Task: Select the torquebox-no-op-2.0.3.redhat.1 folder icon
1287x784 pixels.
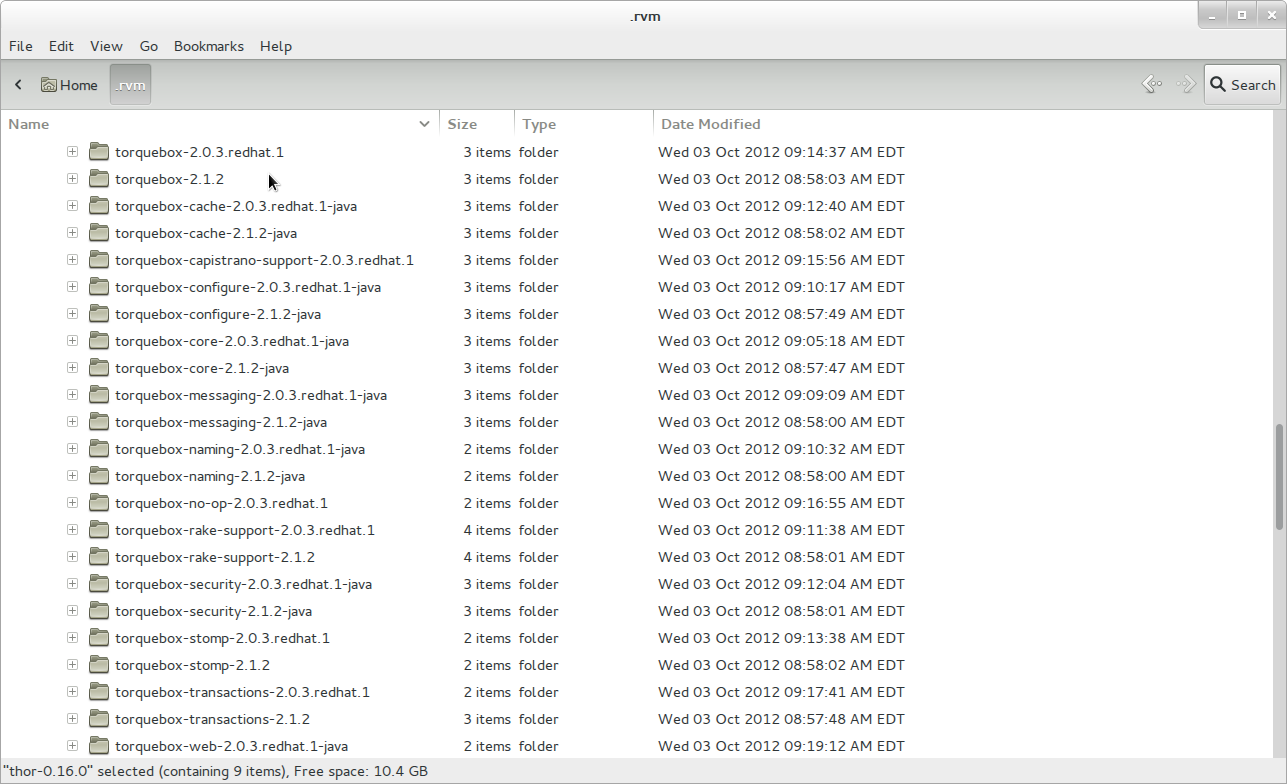Action: tap(98, 503)
